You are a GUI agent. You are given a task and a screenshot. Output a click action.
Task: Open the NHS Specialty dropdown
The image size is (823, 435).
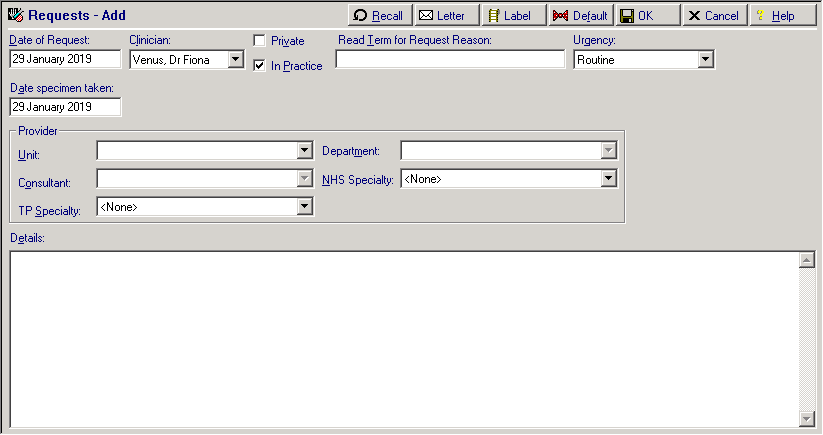(608, 179)
